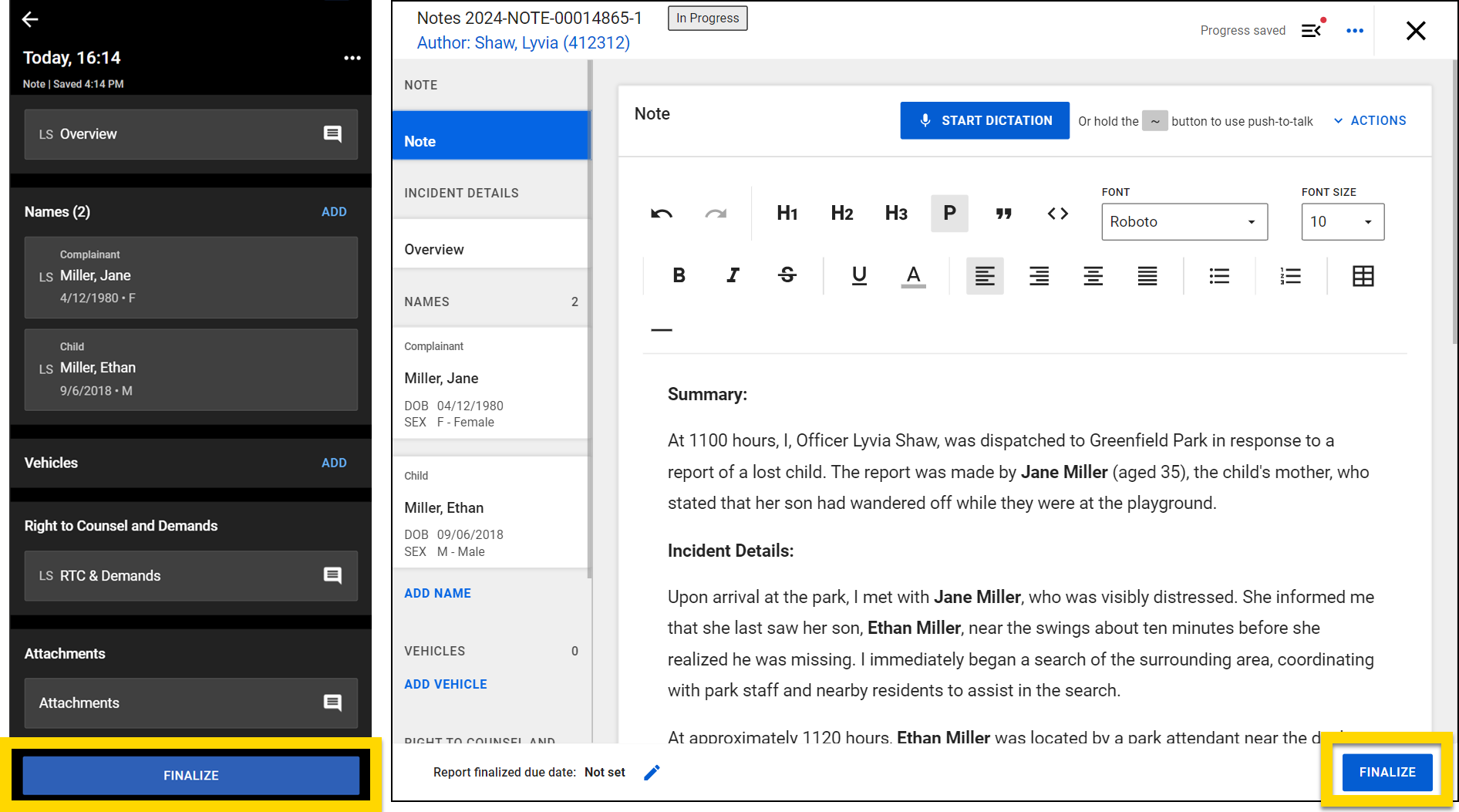Viewport: 1459px width, 812px height.
Task: Toggle underline formatting
Action: [859, 275]
